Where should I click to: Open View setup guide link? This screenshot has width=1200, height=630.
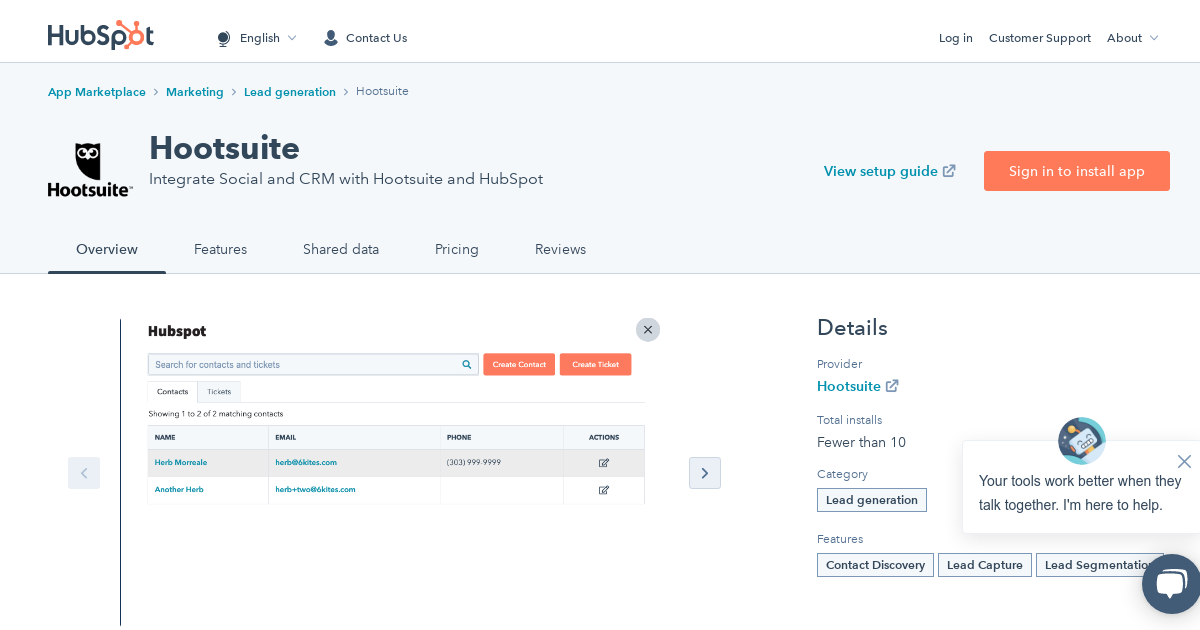[881, 171]
